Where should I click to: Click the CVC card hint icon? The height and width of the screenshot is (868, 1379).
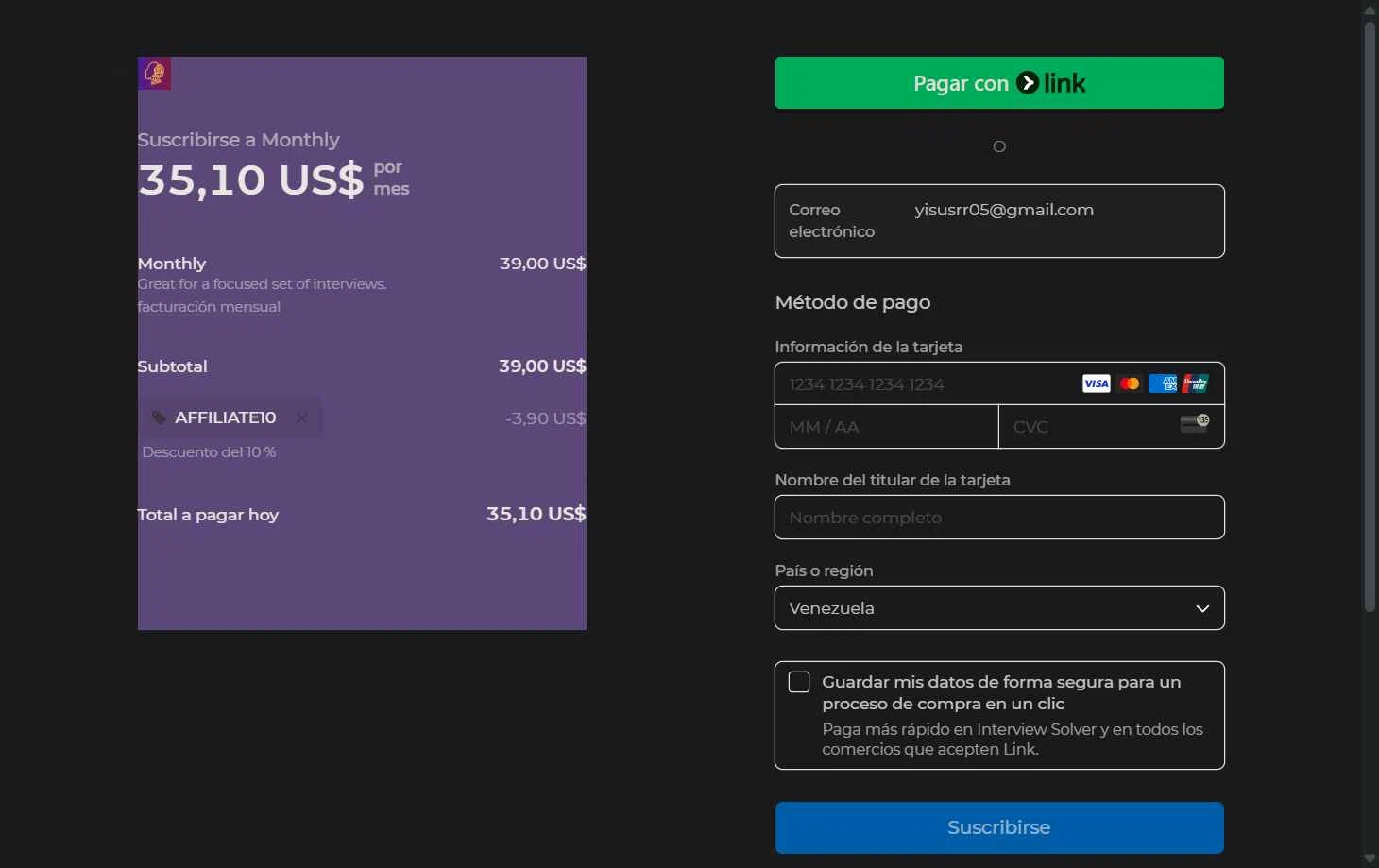[x=1195, y=423]
